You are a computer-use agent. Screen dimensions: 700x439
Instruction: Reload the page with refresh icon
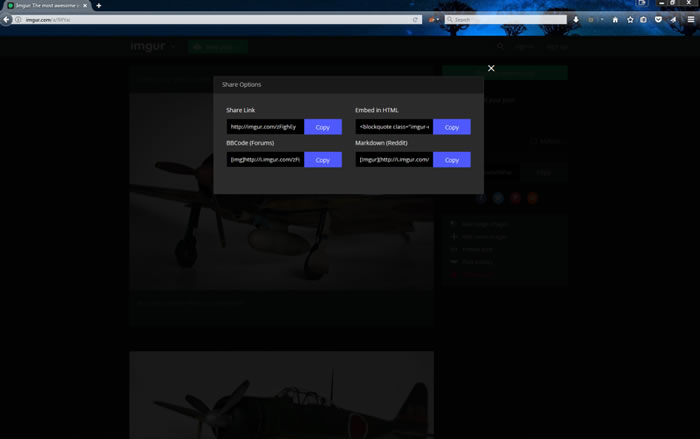[x=415, y=20]
